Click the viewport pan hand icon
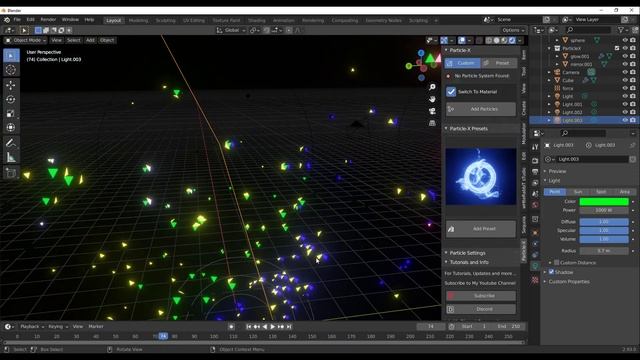 (x=432, y=99)
